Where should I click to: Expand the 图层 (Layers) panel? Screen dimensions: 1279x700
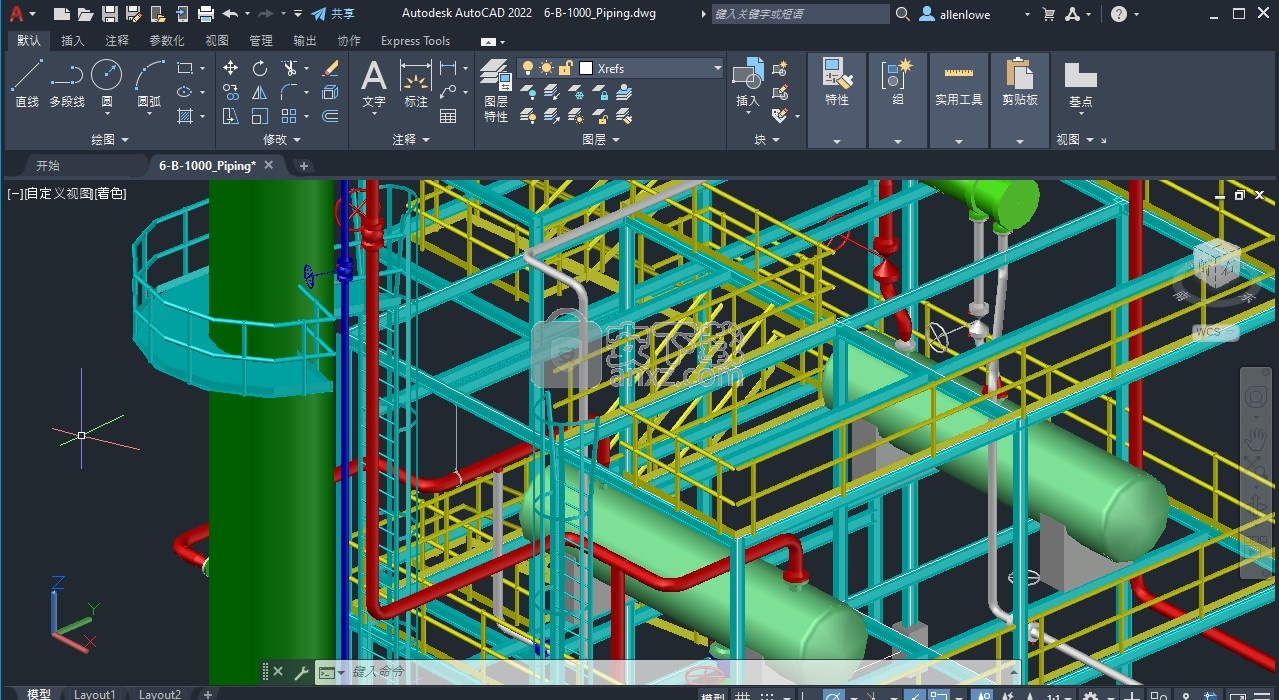(x=601, y=140)
